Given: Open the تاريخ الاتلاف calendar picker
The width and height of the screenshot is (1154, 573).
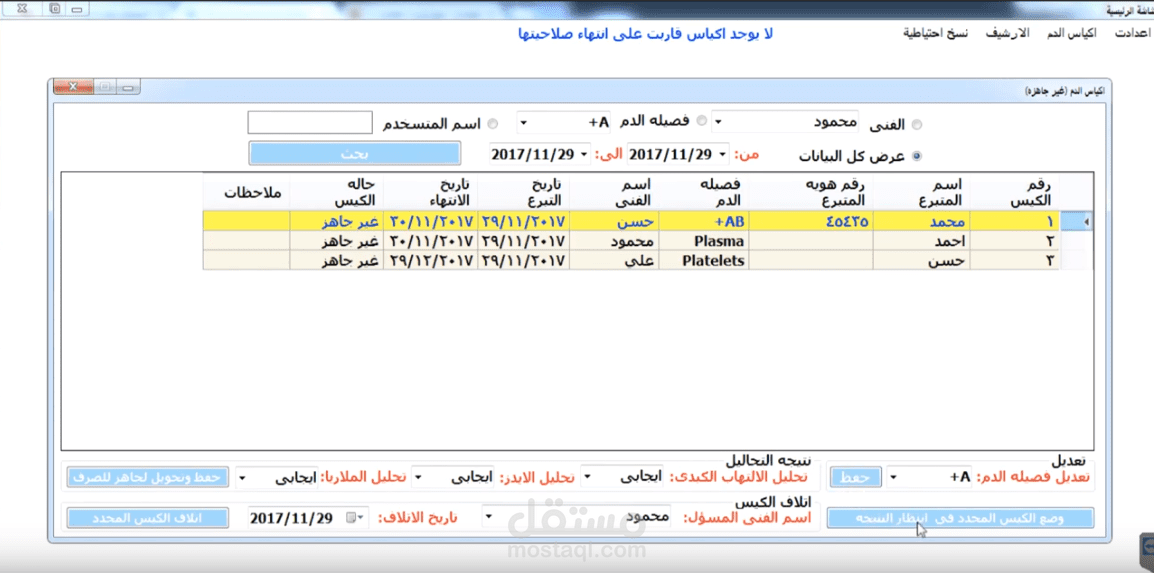Looking at the screenshot, I should tap(355, 517).
